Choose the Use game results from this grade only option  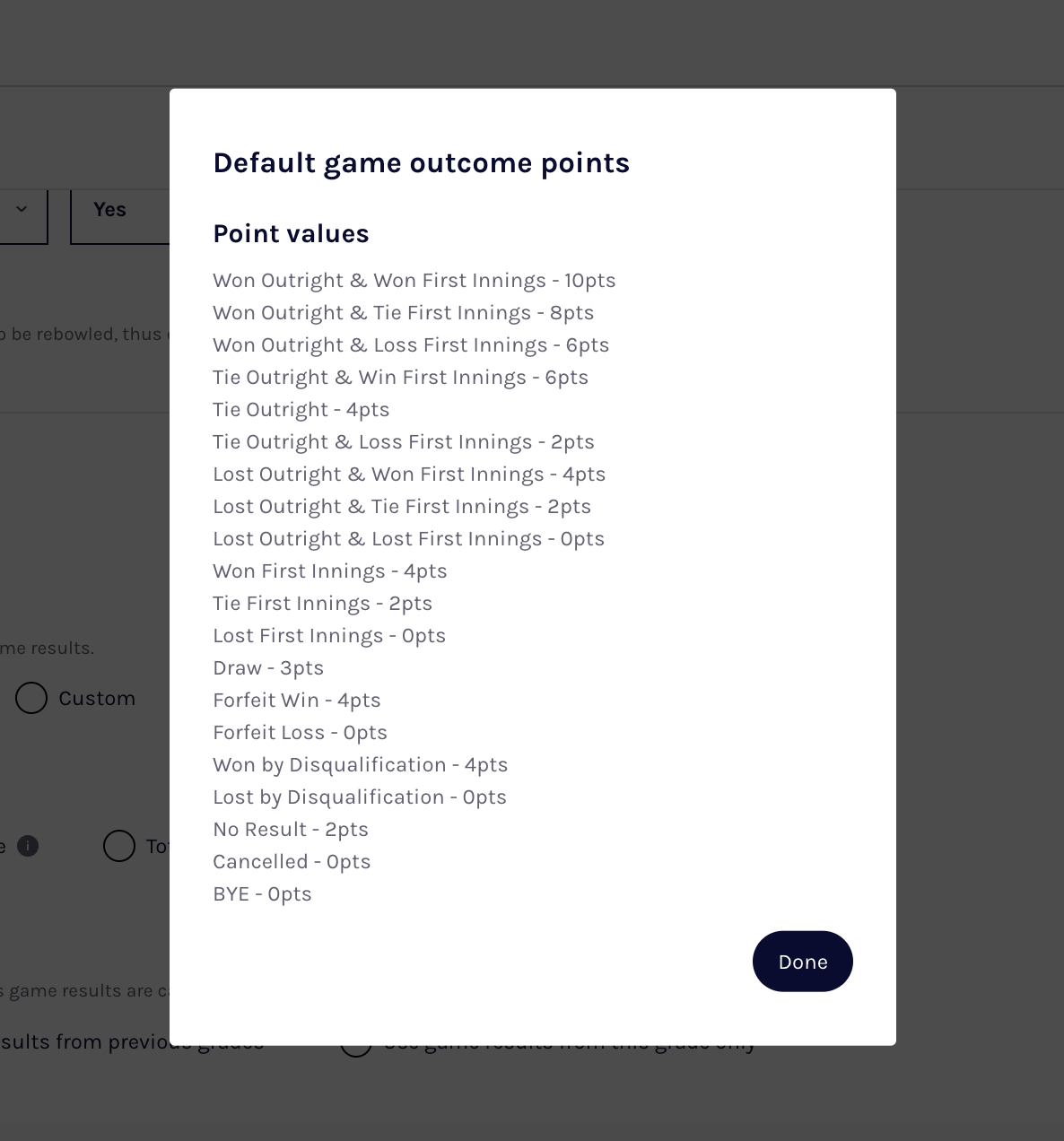(x=356, y=1042)
